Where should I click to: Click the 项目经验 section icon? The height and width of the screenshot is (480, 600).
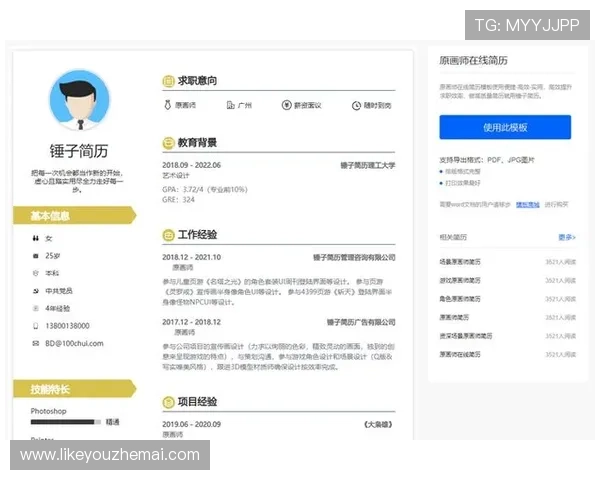[168, 402]
